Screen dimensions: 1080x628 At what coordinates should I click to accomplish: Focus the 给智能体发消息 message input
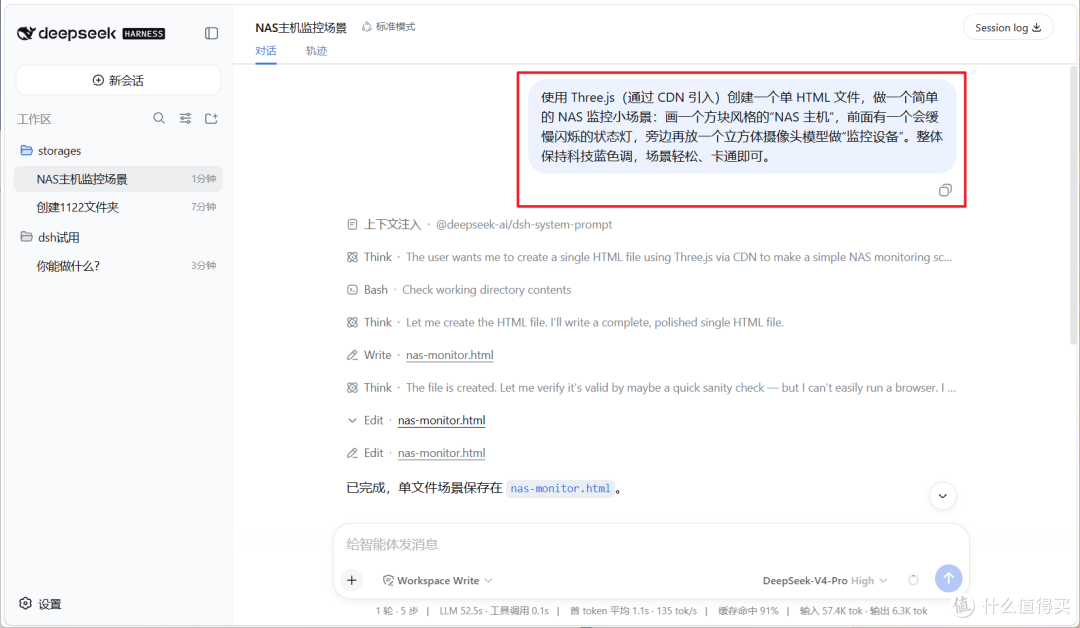point(651,545)
